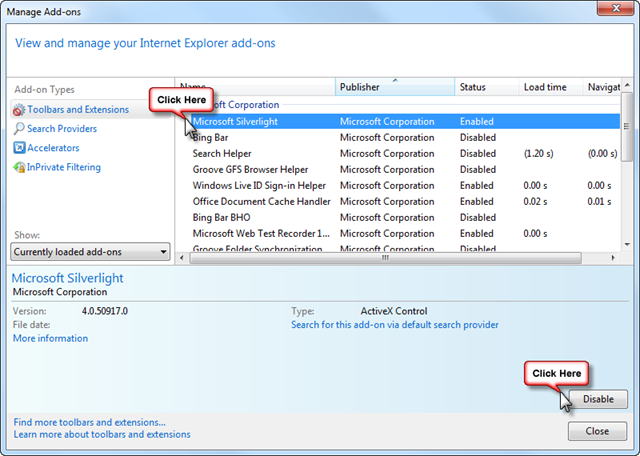Sort by the Status column header
This screenshot has height=456, width=640.
pos(486,87)
